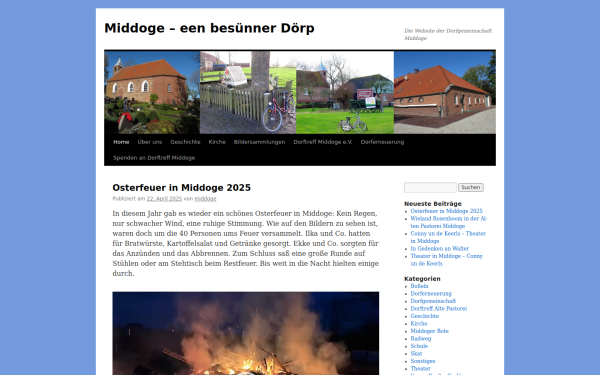Open recent post Wieland Rosenboom in der Alten Pastorei
This screenshot has width=600, height=375.
coord(449,222)
